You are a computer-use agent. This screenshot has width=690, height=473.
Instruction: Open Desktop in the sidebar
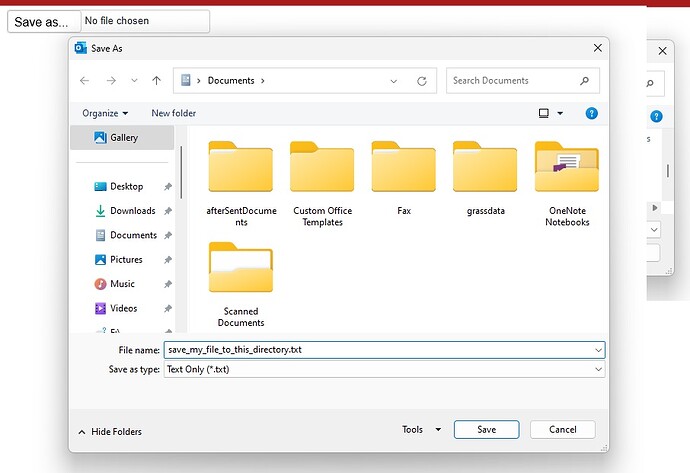(x=127, y=187)
